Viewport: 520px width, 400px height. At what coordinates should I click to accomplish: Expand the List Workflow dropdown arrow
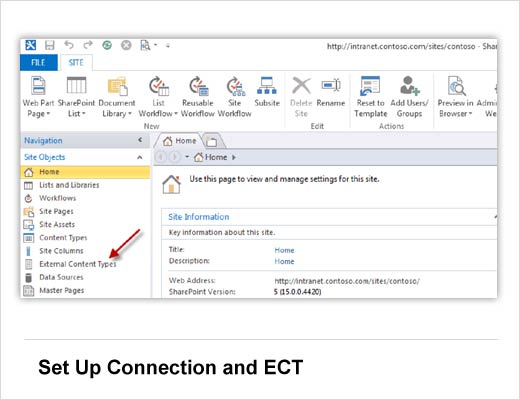(176, 114)
